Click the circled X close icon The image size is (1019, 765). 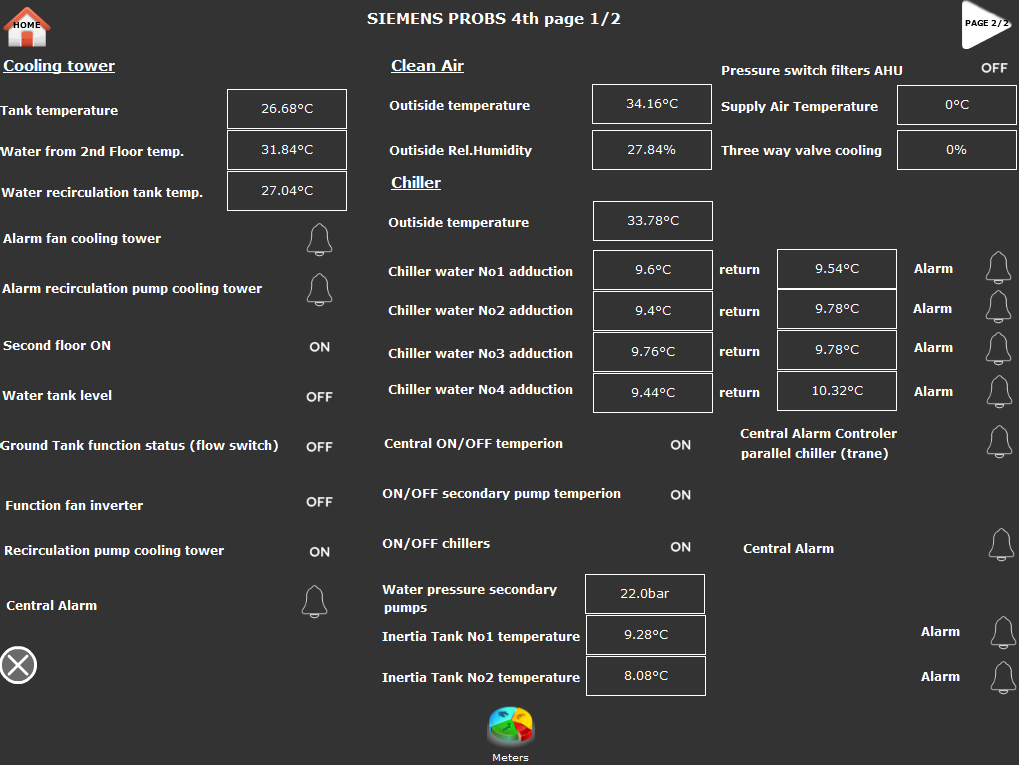tap(18, 665)
